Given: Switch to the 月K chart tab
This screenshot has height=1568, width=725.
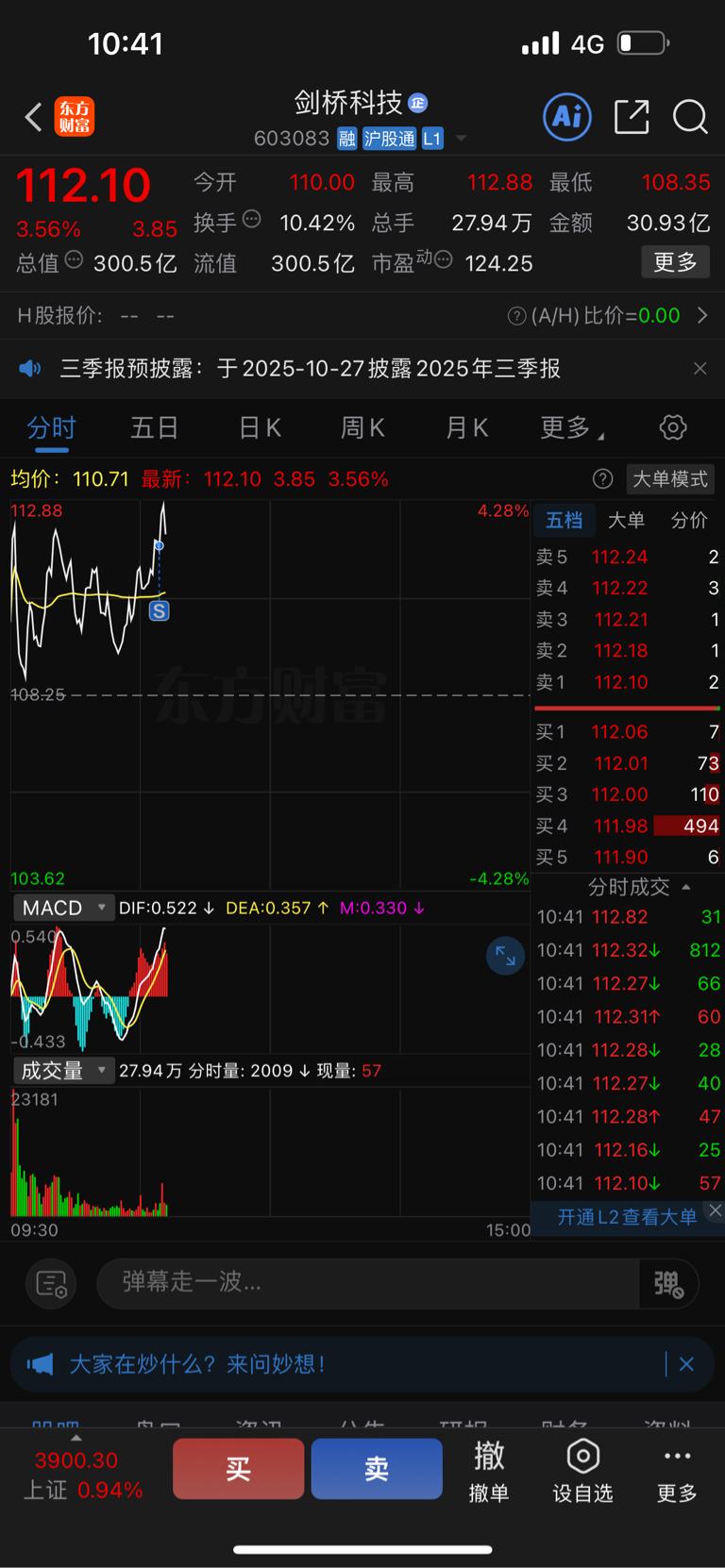Looking at the screenshot, I should (466, 428).
